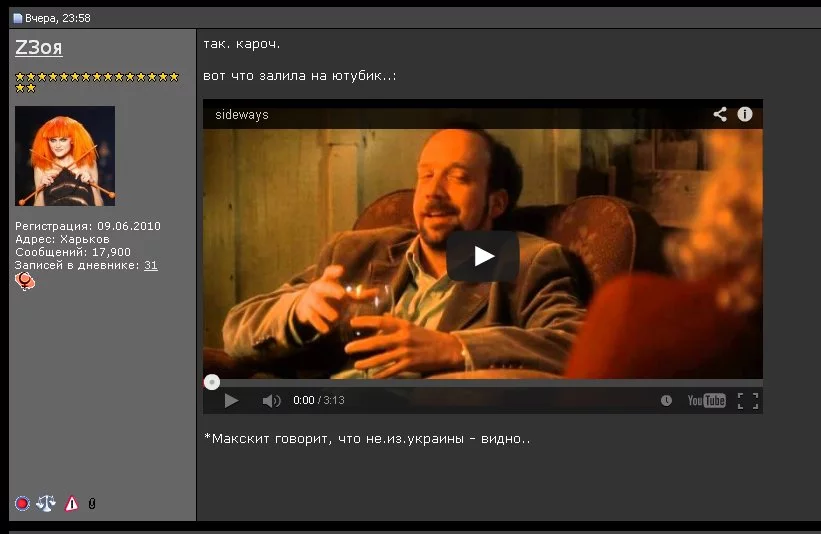Click the Watch Later clock icon
This screenshot has width=821, height=534.
tap(666, 400)
